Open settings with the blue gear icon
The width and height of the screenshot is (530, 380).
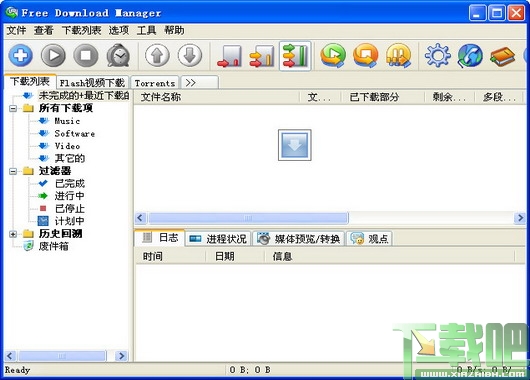point(438,55)
